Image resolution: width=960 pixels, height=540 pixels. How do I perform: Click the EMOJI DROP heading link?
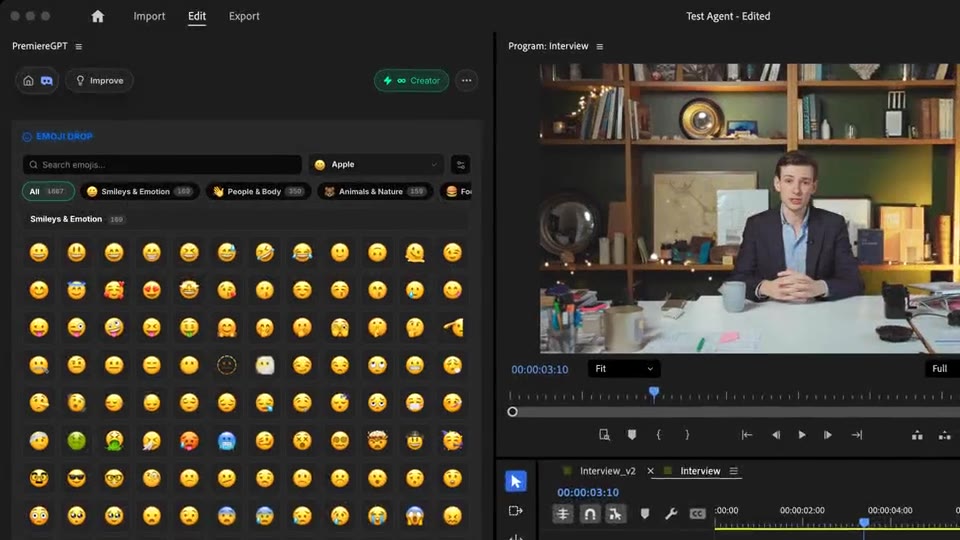pyautogui.click(x=64, y=137)
